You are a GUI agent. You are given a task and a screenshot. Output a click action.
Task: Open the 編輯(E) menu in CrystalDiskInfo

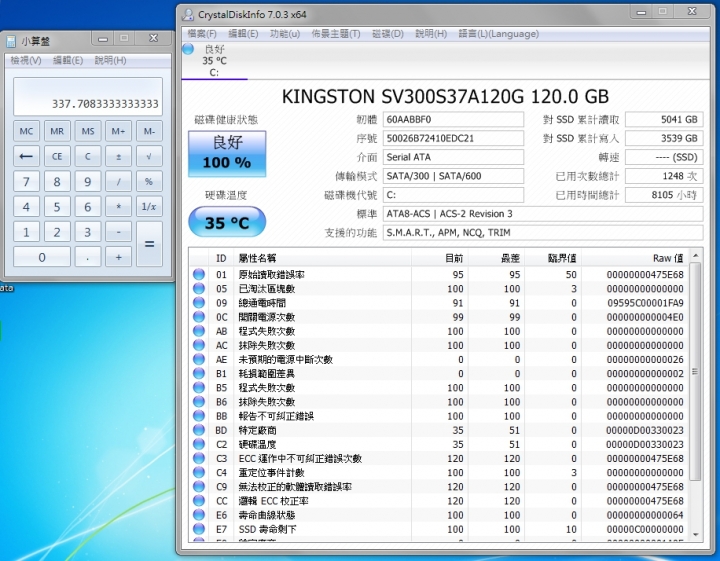243,34
